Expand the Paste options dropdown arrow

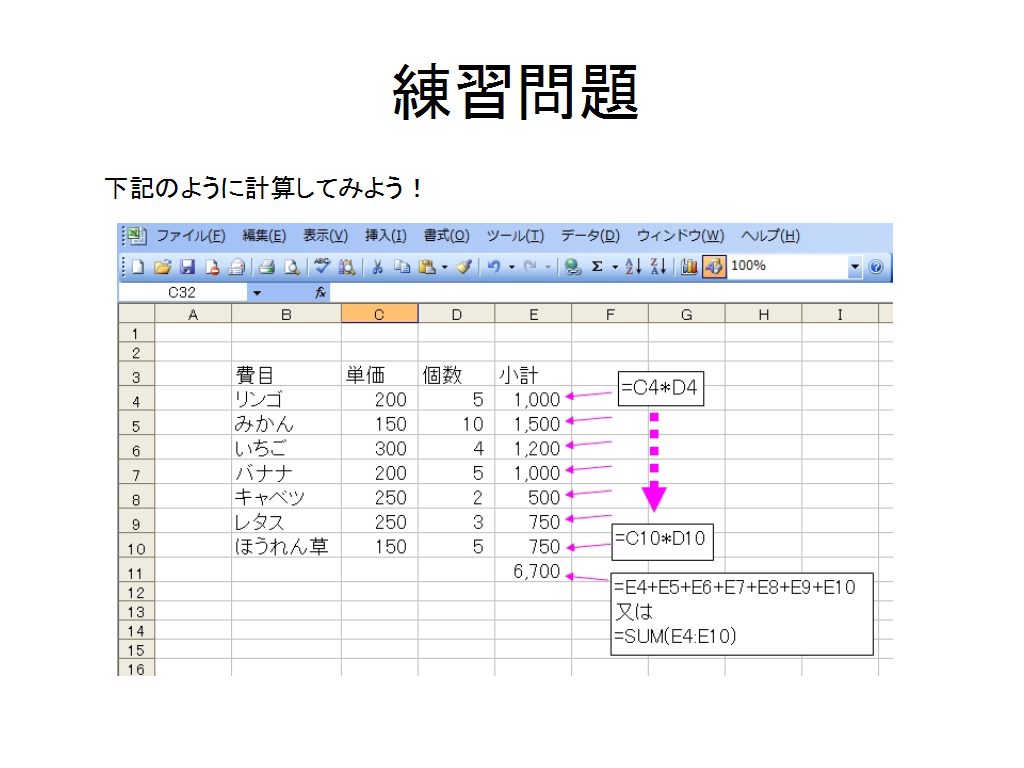(444, 267)
